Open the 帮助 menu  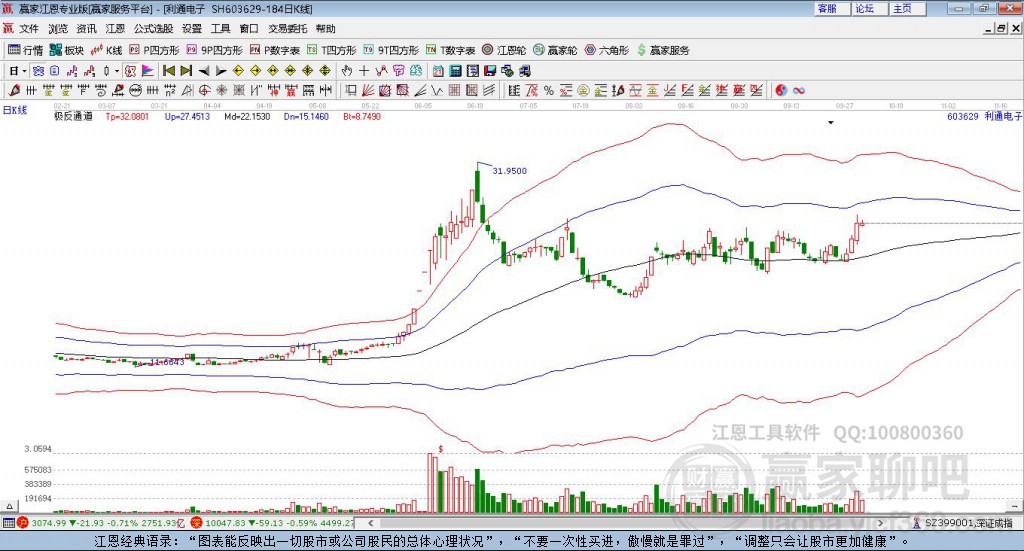325,29
